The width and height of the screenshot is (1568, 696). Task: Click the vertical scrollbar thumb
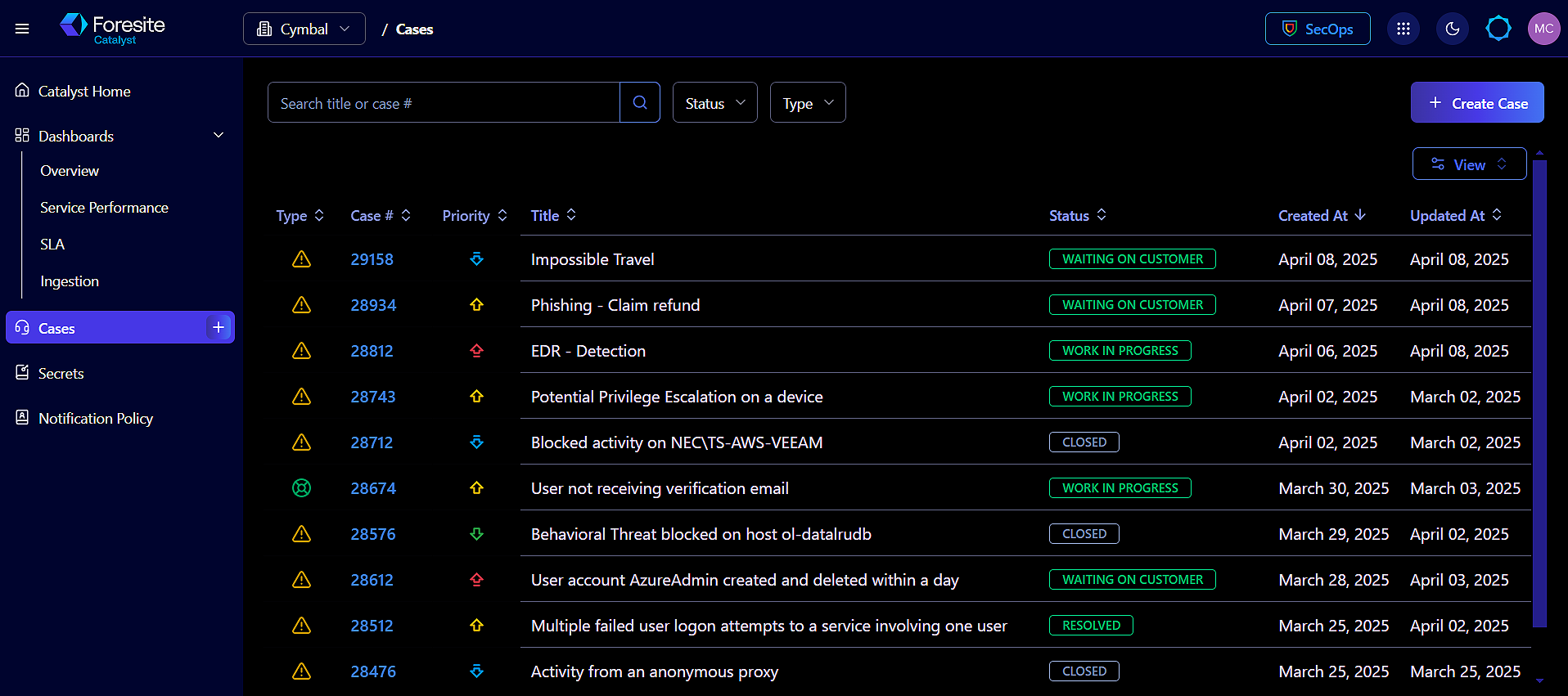tap(1539, 393)
